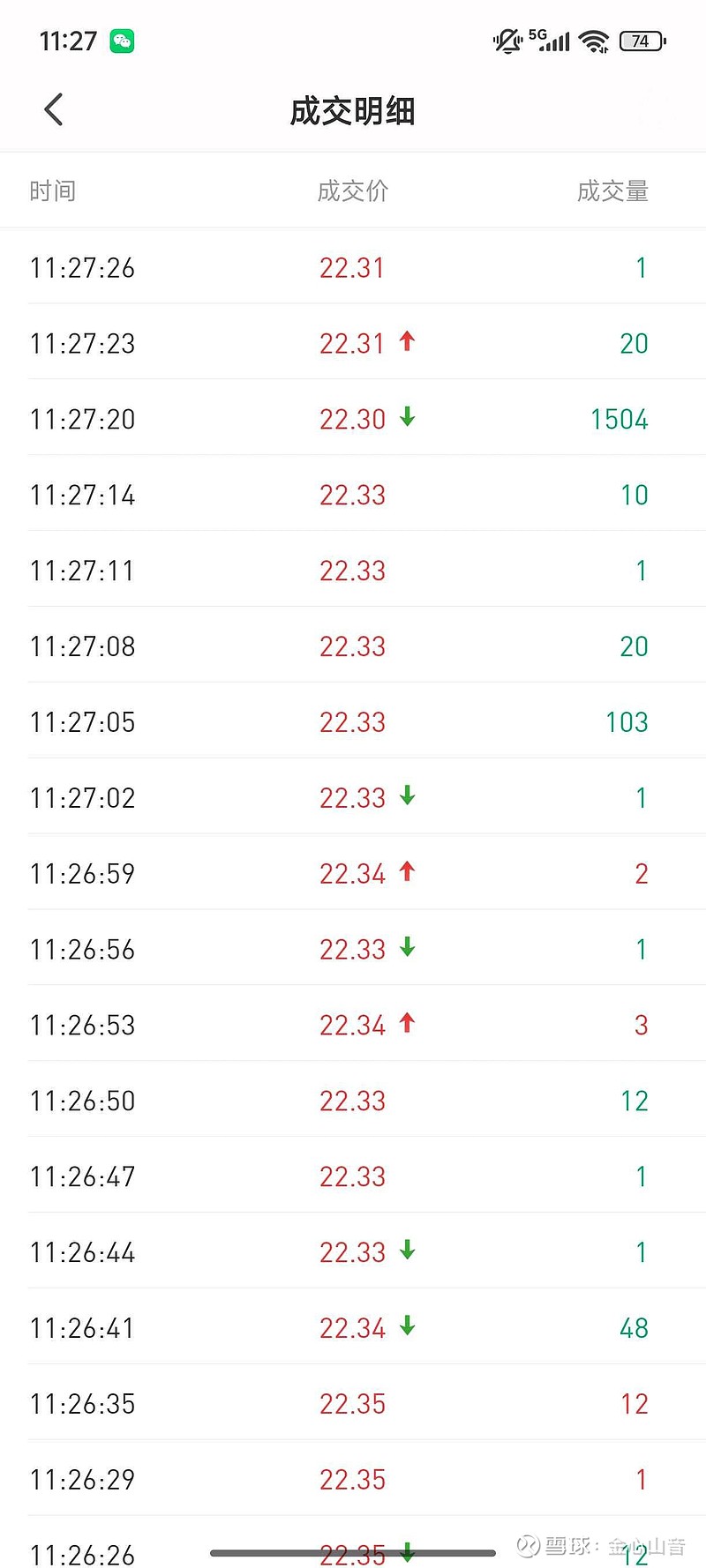The height and width of the screenshot is (1568, 706).
Task: Tap the 5G signal strength icon
Action: 550,41
